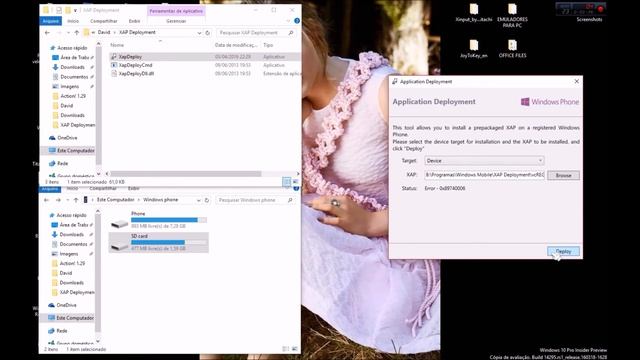
Task: Open Compartilhar ribbon tab in top explorer
Action: pos(104,21)
